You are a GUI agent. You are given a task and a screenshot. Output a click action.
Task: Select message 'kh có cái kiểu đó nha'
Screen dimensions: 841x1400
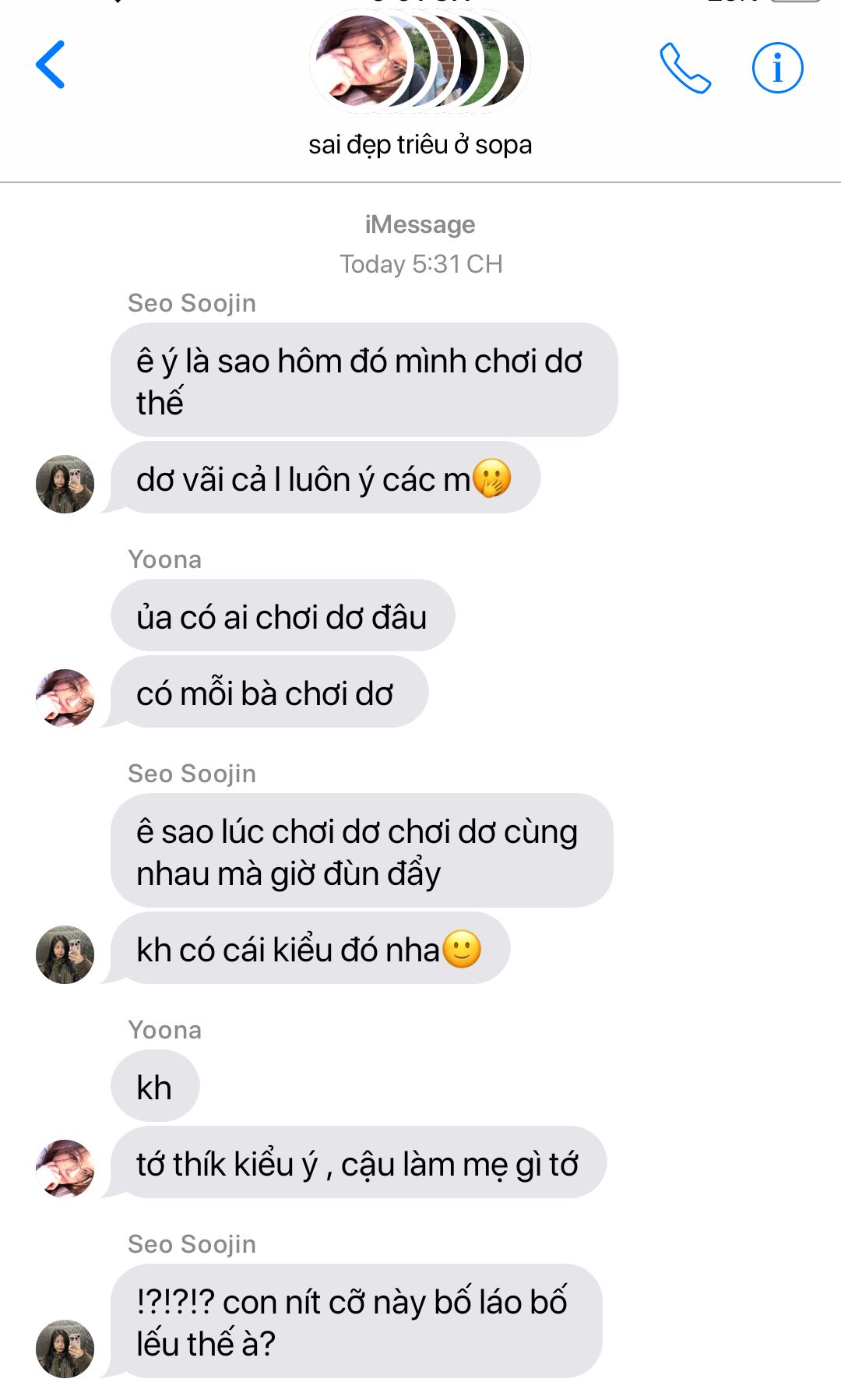[x=311, y=948]
